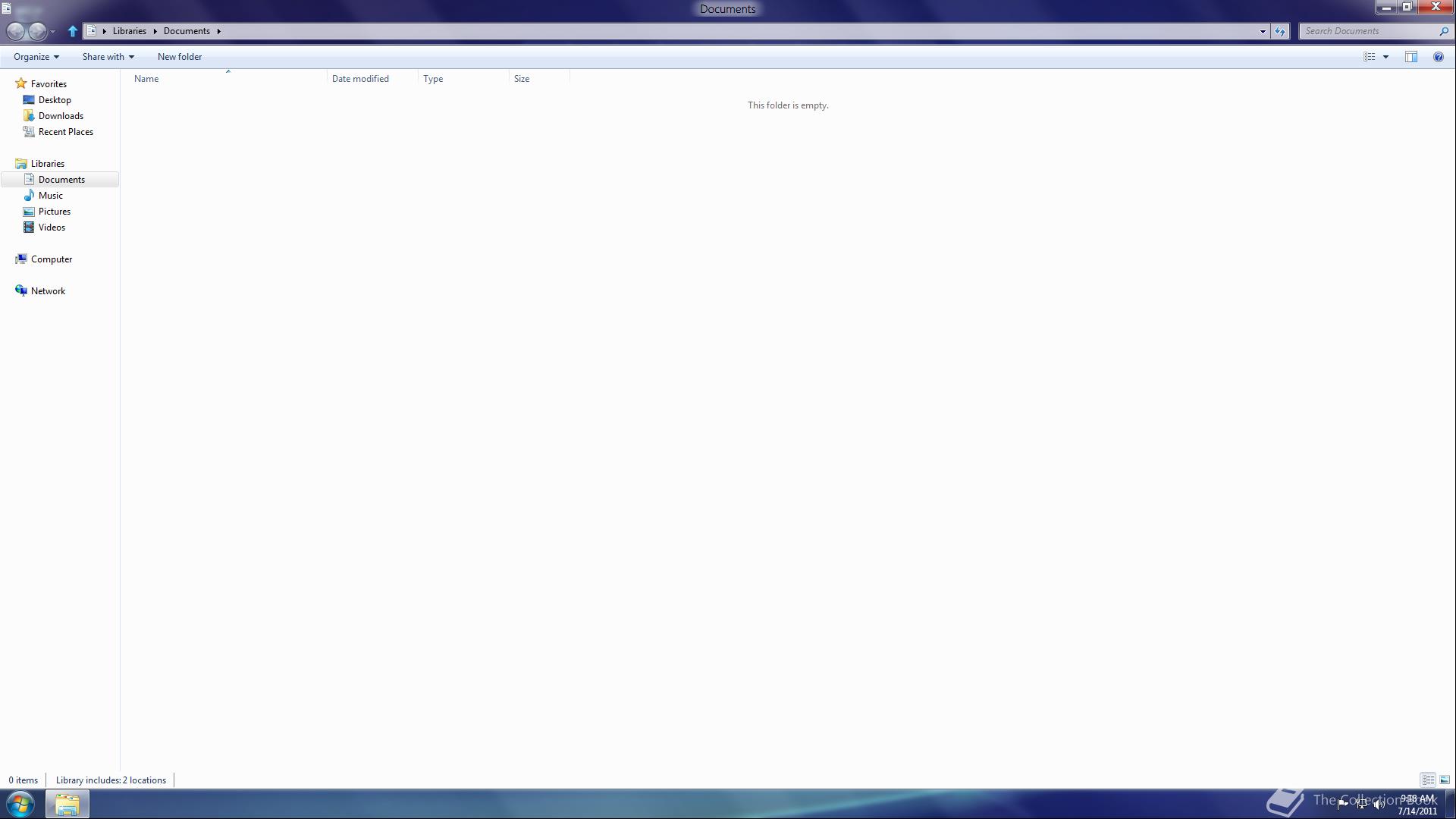Switch to details view in status bar

(1428, 780)
